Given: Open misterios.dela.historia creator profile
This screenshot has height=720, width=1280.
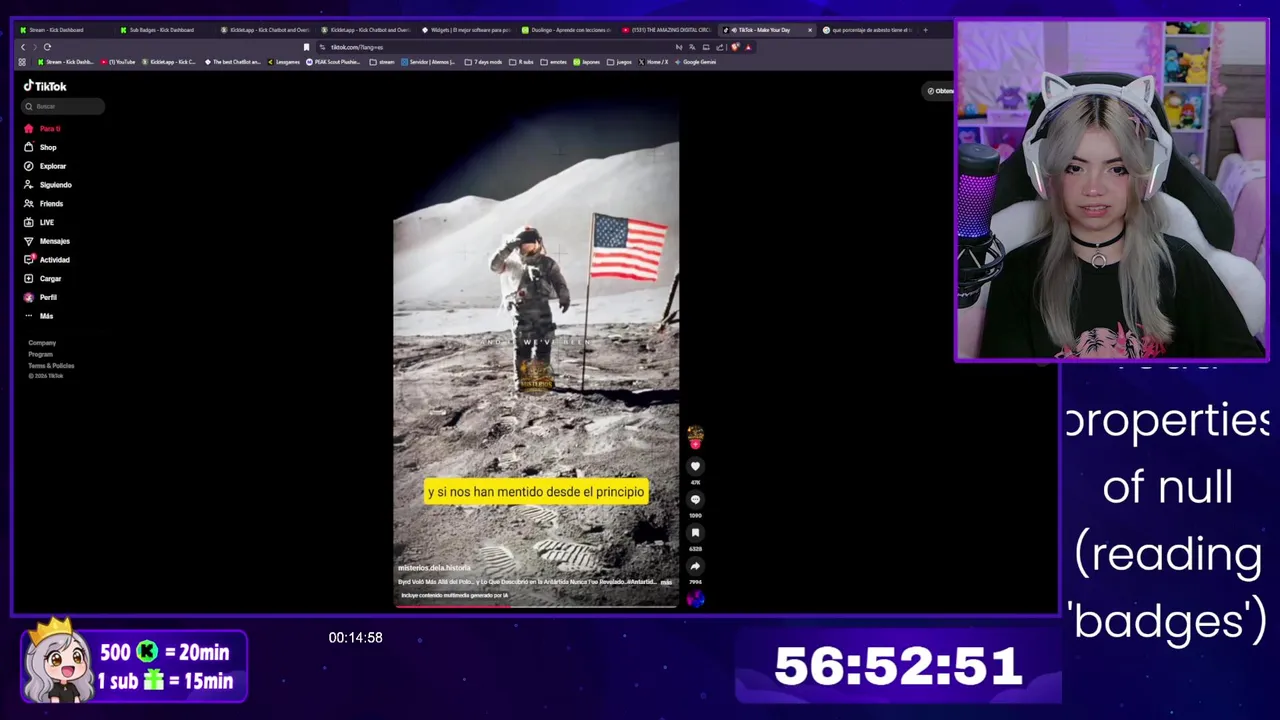Looking at the screenshot, I should 434,568.
